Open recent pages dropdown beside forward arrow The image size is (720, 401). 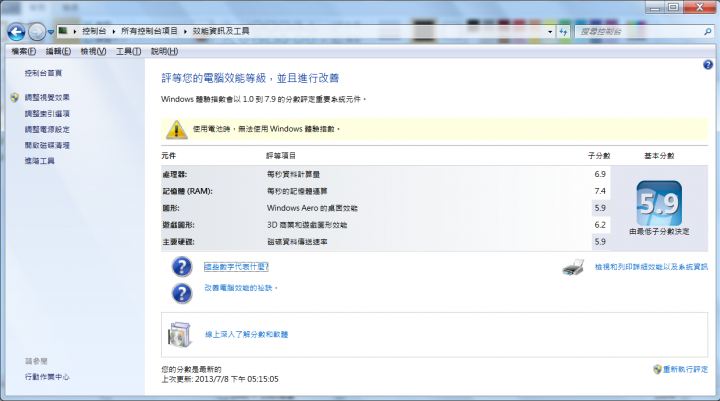pos(51,32)
